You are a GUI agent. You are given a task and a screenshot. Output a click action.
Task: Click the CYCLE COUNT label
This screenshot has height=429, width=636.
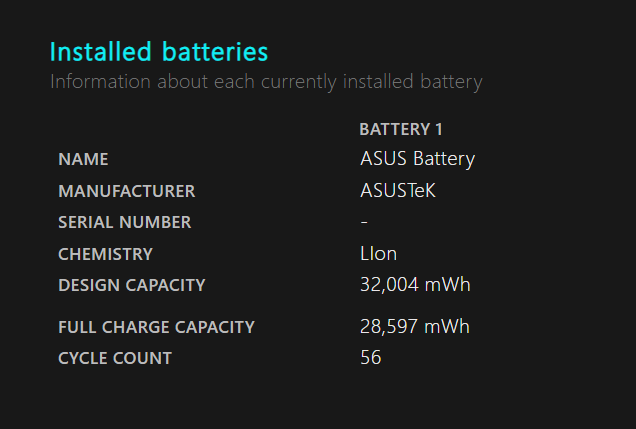(x=115, y=358)
